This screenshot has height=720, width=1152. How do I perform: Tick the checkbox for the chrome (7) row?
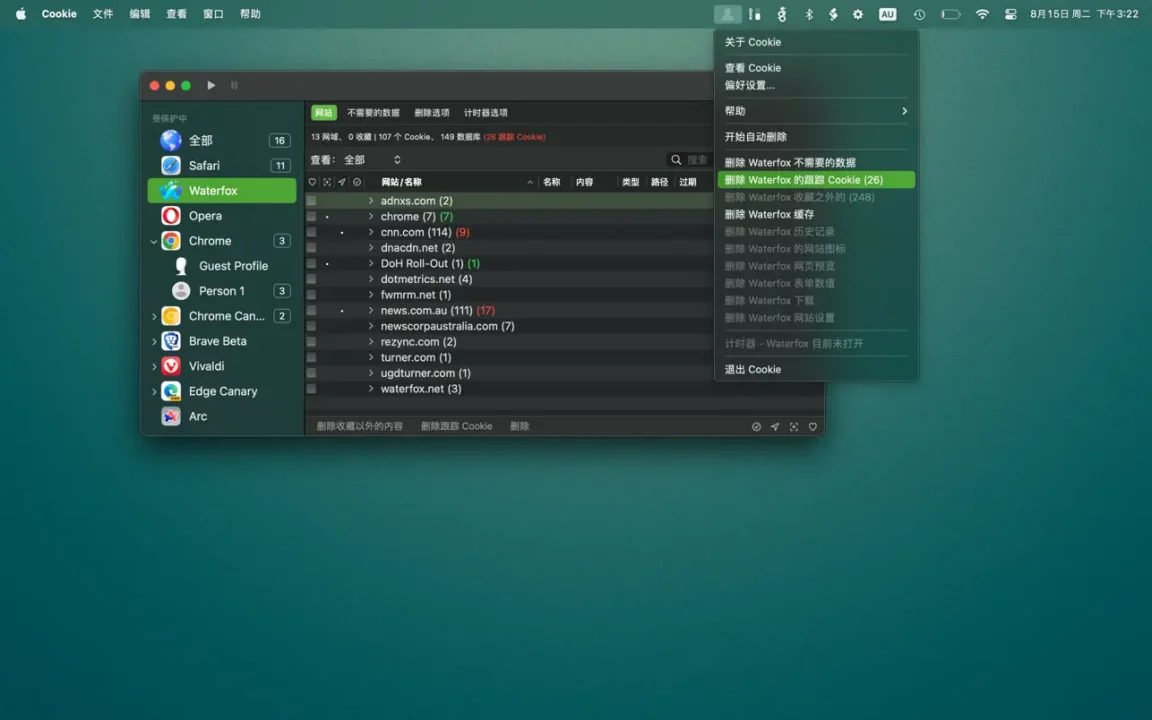click(312, 217)
